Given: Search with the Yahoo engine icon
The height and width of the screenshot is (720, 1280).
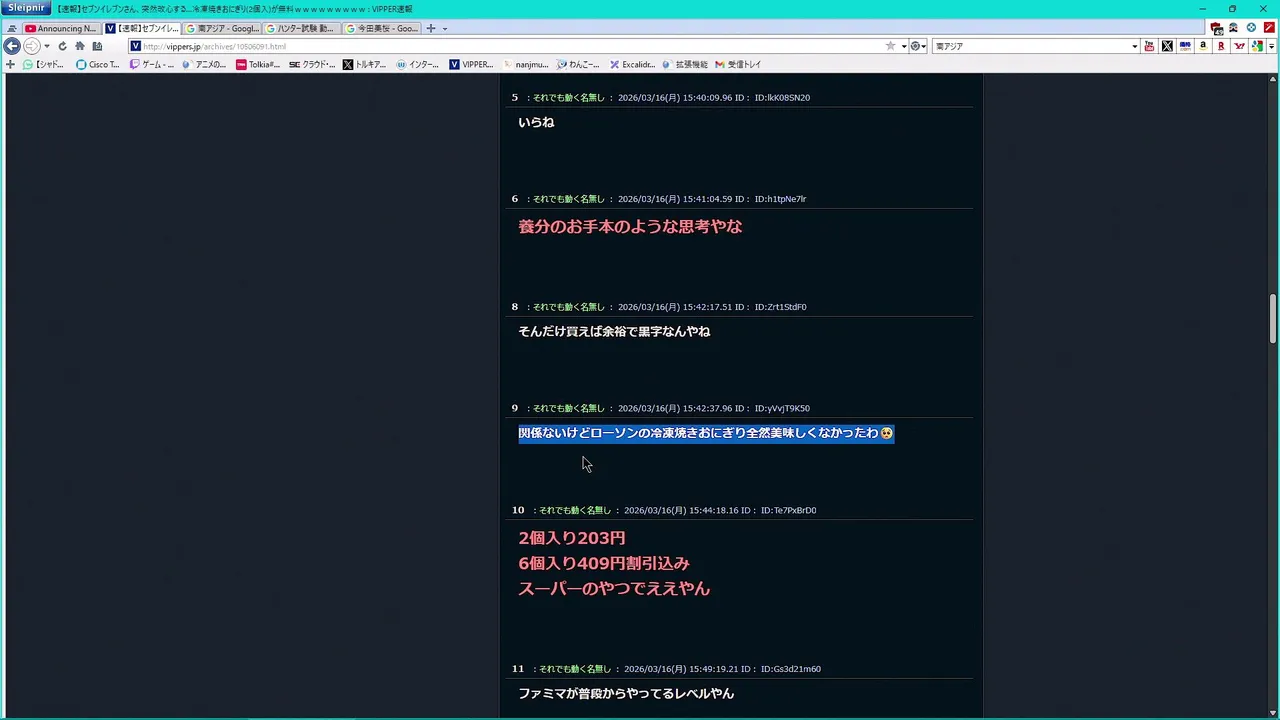Looking at the screenshot, I should coord(1239,46).
